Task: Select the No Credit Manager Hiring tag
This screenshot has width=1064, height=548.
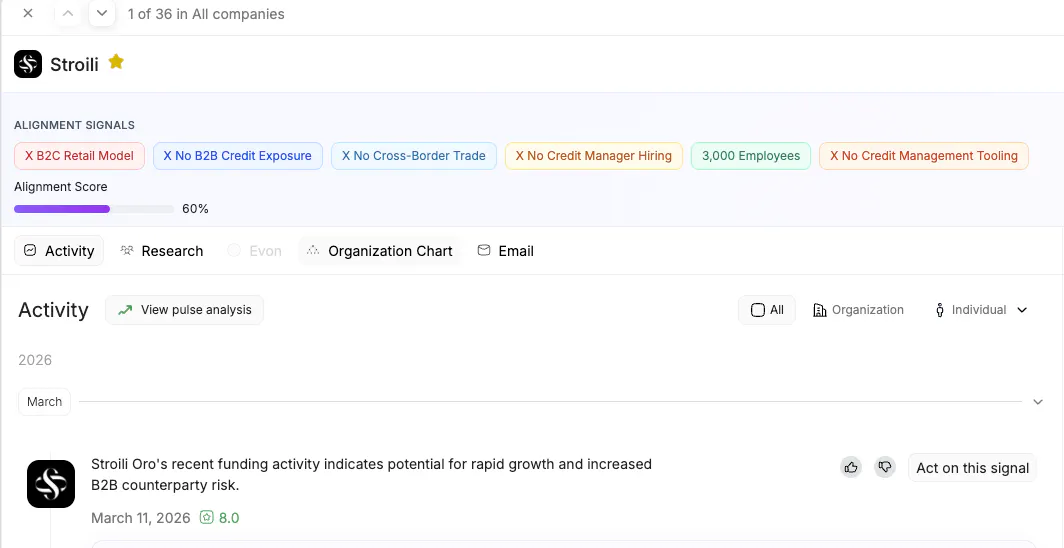Action: click(594, 156)
